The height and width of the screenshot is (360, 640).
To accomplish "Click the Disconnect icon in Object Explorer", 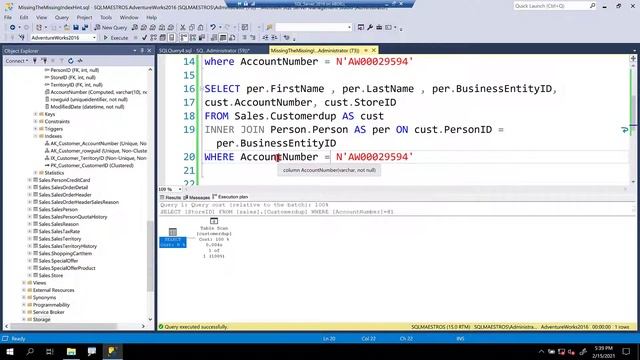I will (x=44, y=61).
